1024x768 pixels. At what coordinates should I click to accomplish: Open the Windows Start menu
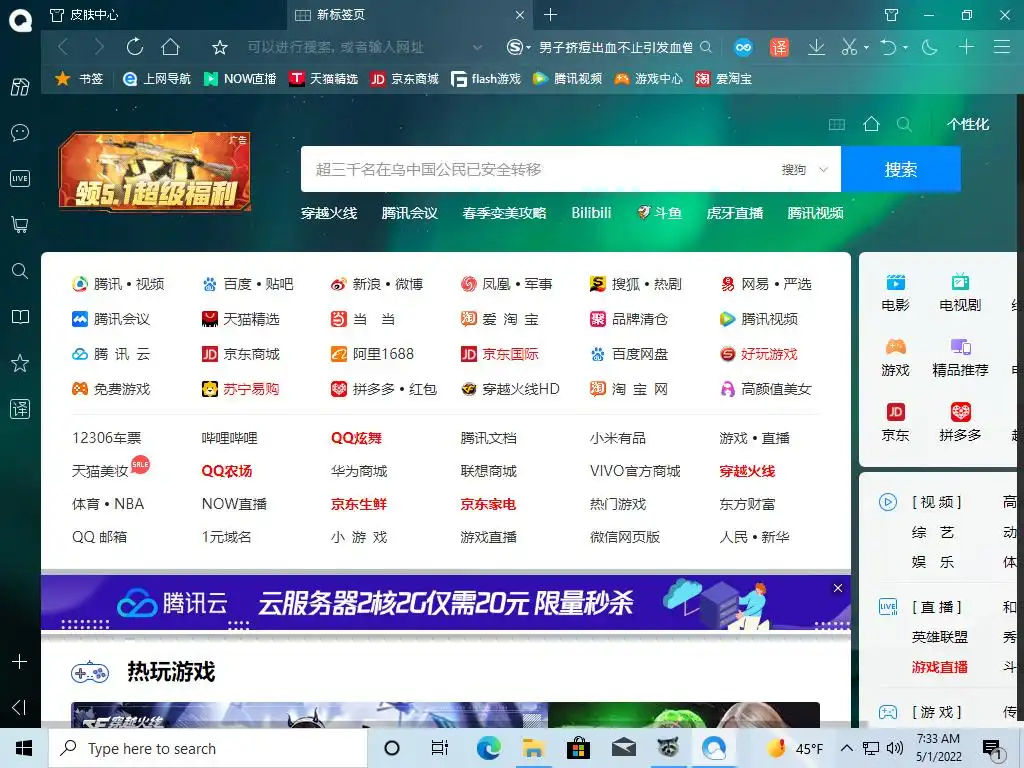click(x=24, y=748)
